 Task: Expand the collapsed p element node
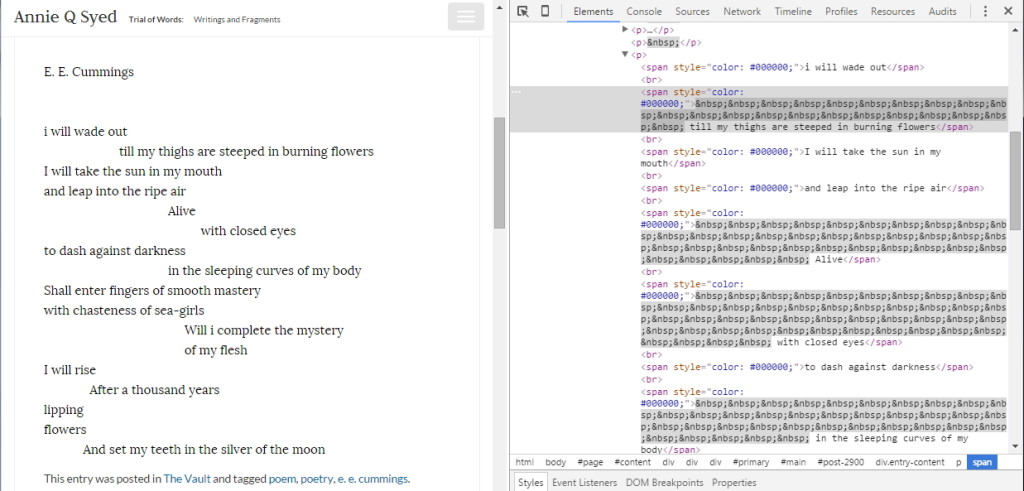tap(625, 29)
